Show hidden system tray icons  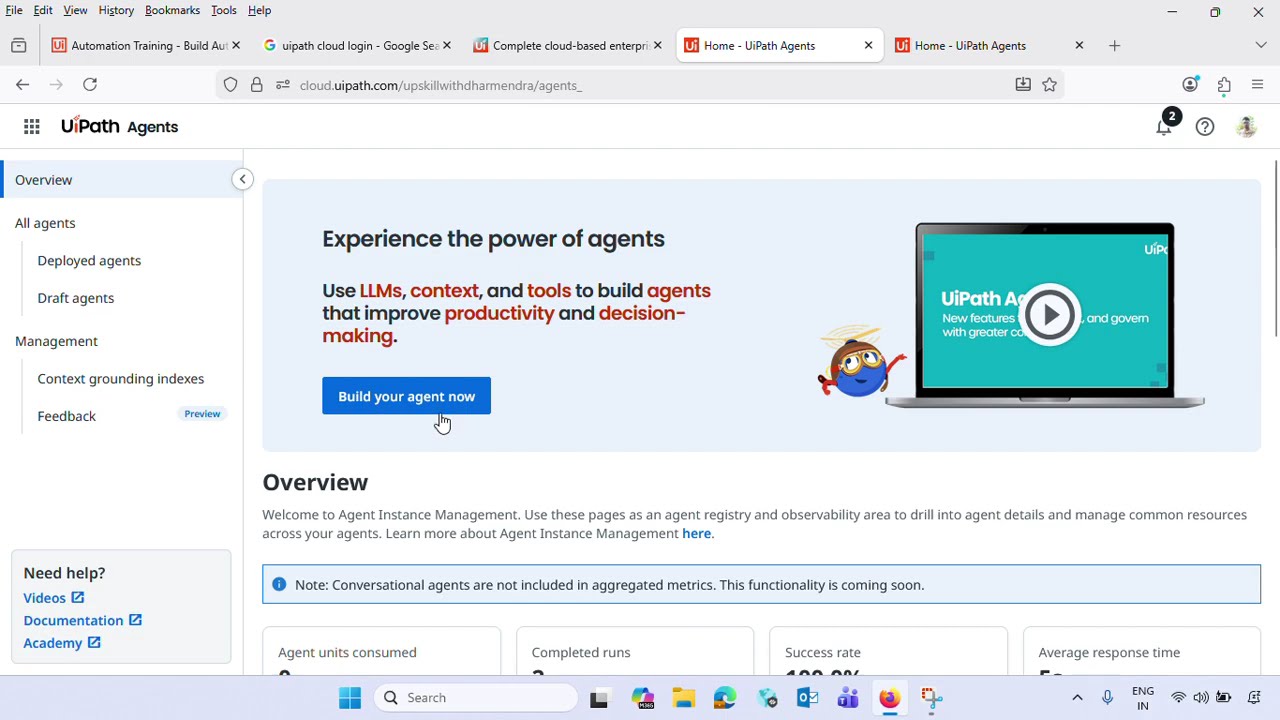click(x=1077, y=697)
